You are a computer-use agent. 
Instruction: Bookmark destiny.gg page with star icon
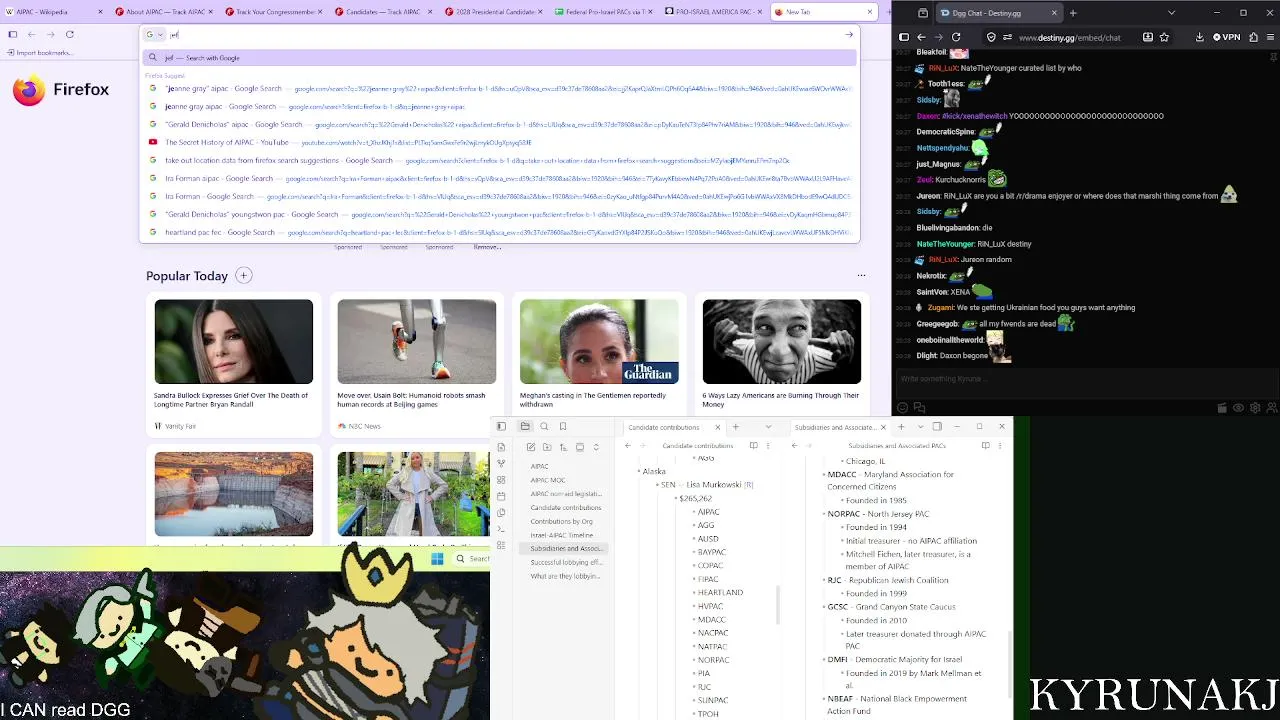(1164, 37)
